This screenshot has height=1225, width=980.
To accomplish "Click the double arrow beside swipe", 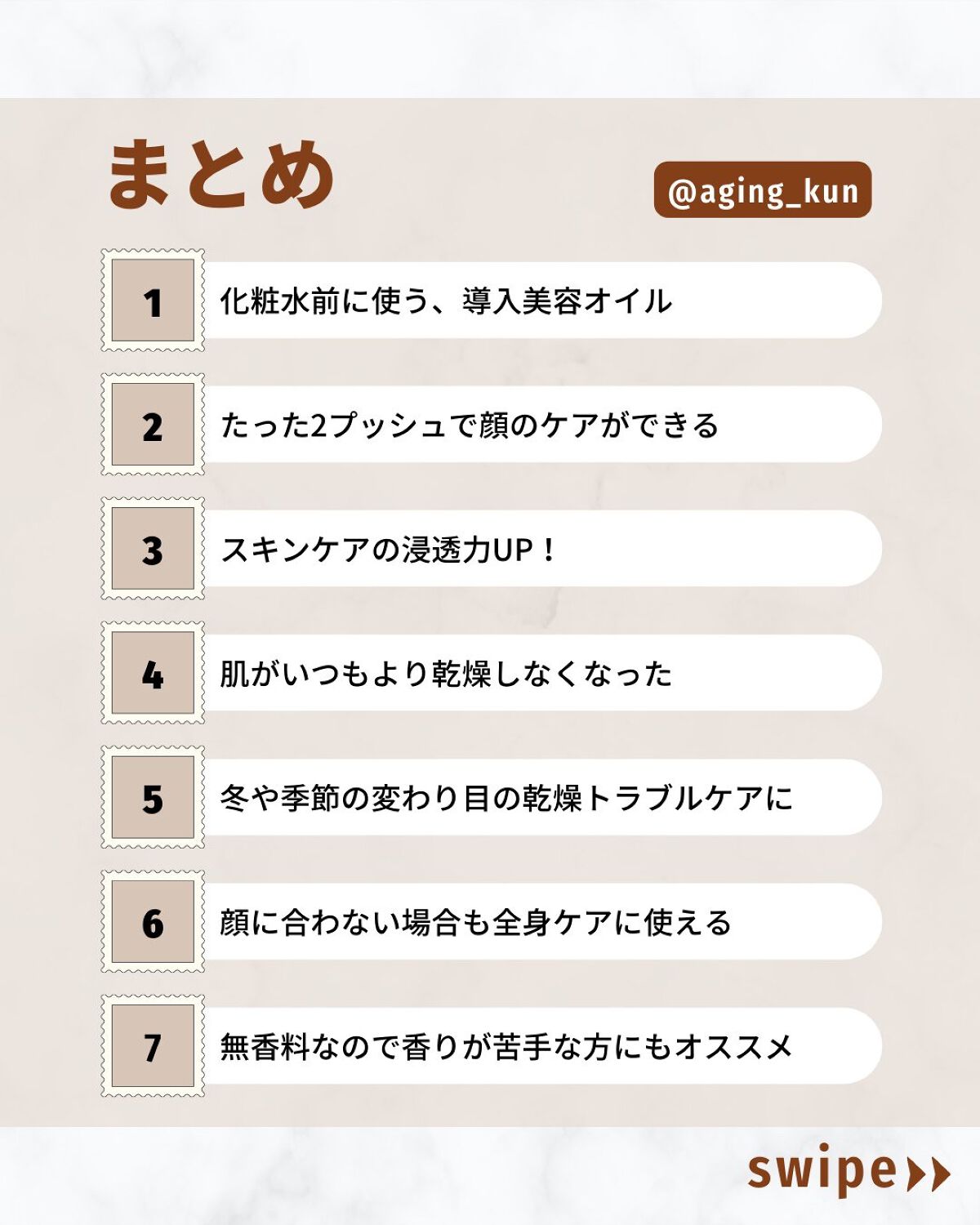I will point(929,1174).
